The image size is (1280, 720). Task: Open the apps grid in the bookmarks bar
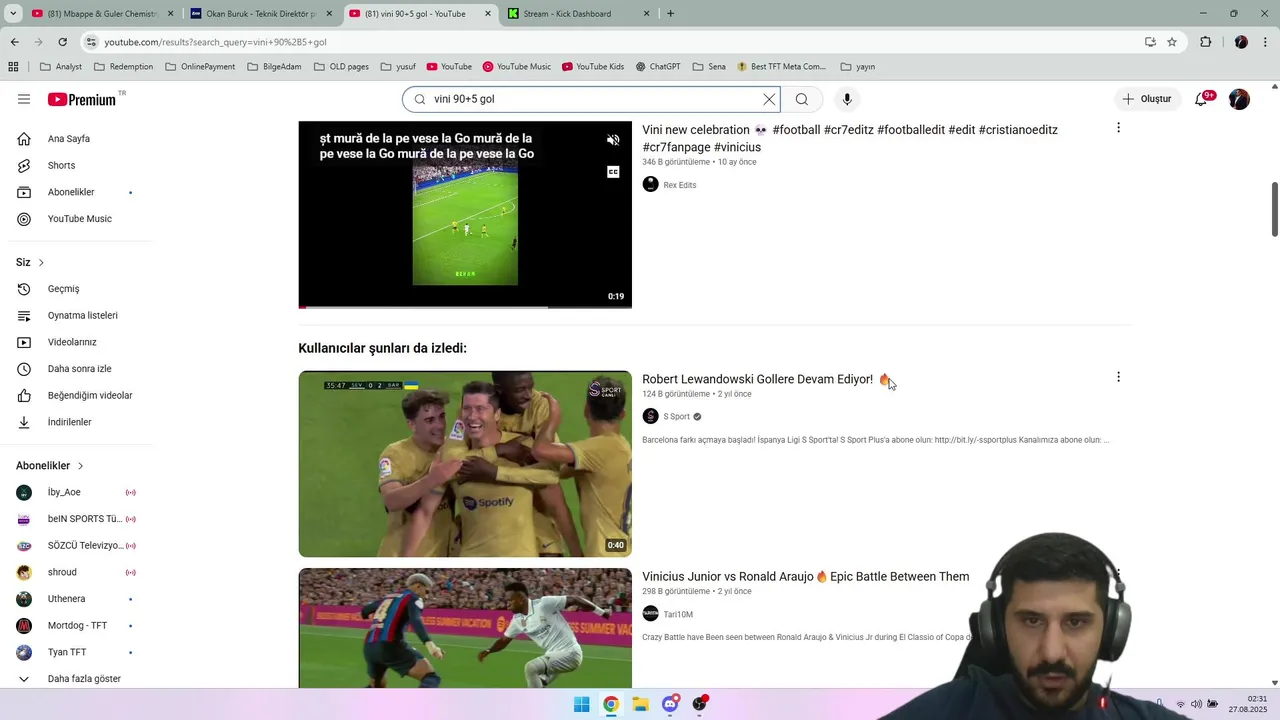tap(13, 67)
